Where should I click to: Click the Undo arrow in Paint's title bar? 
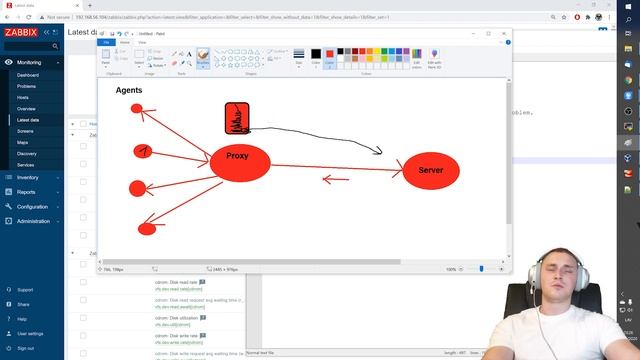(x=119, y=34)
